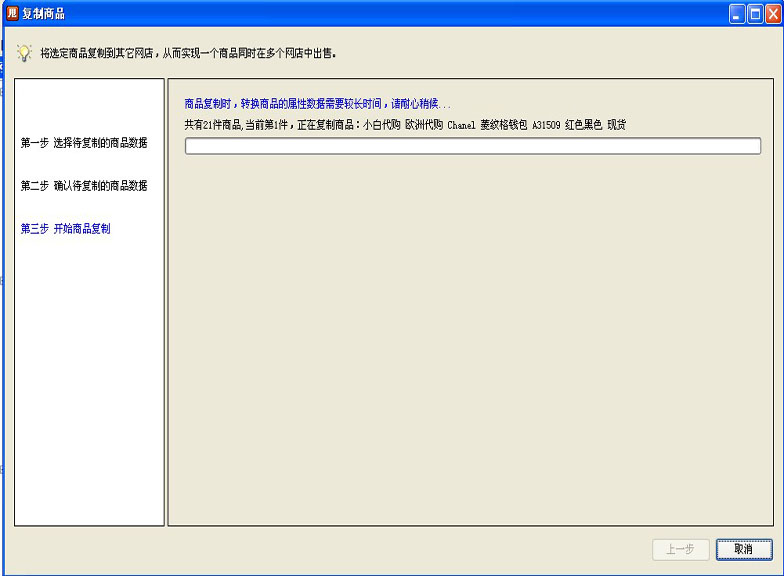Click the 复制商品 title bar app icon
The image size is (784, 576).
pos(12,13)
